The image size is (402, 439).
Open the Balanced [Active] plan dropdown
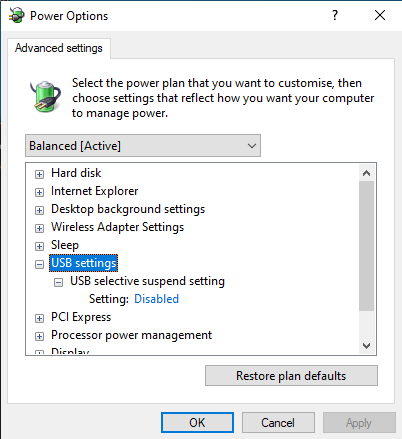(143, 146)
